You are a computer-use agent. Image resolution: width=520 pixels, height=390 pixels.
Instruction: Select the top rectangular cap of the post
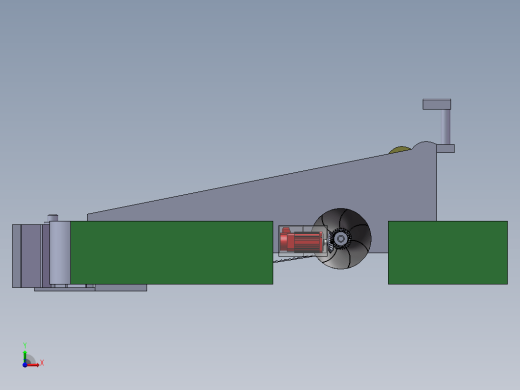point(437,104)
